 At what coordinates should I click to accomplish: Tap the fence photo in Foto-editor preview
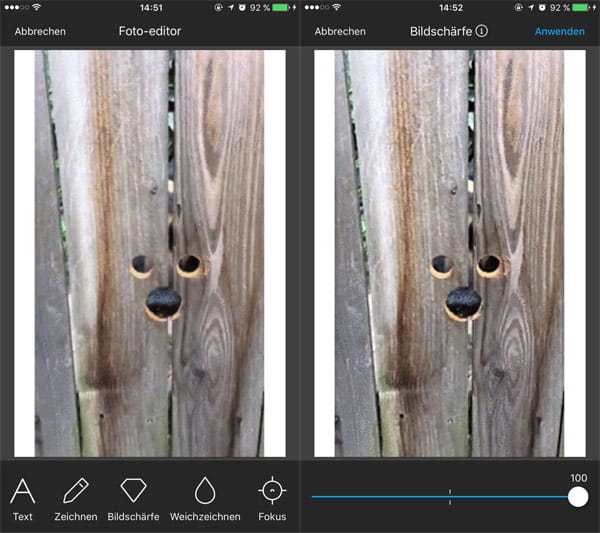pyautogui.click(x=150, y=253)
